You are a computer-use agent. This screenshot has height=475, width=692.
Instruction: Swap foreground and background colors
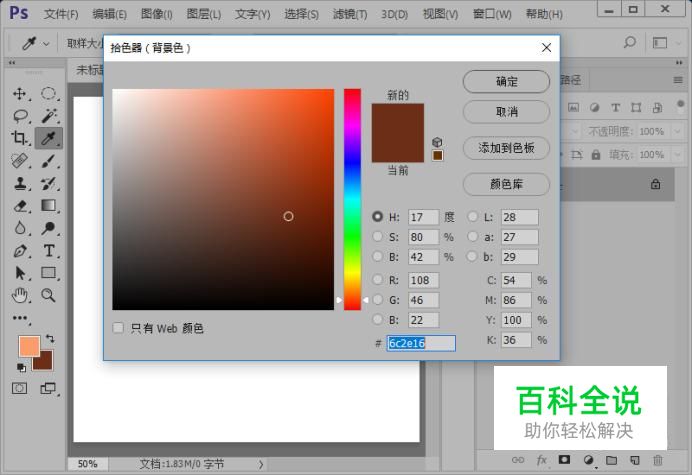pos(50,339)
